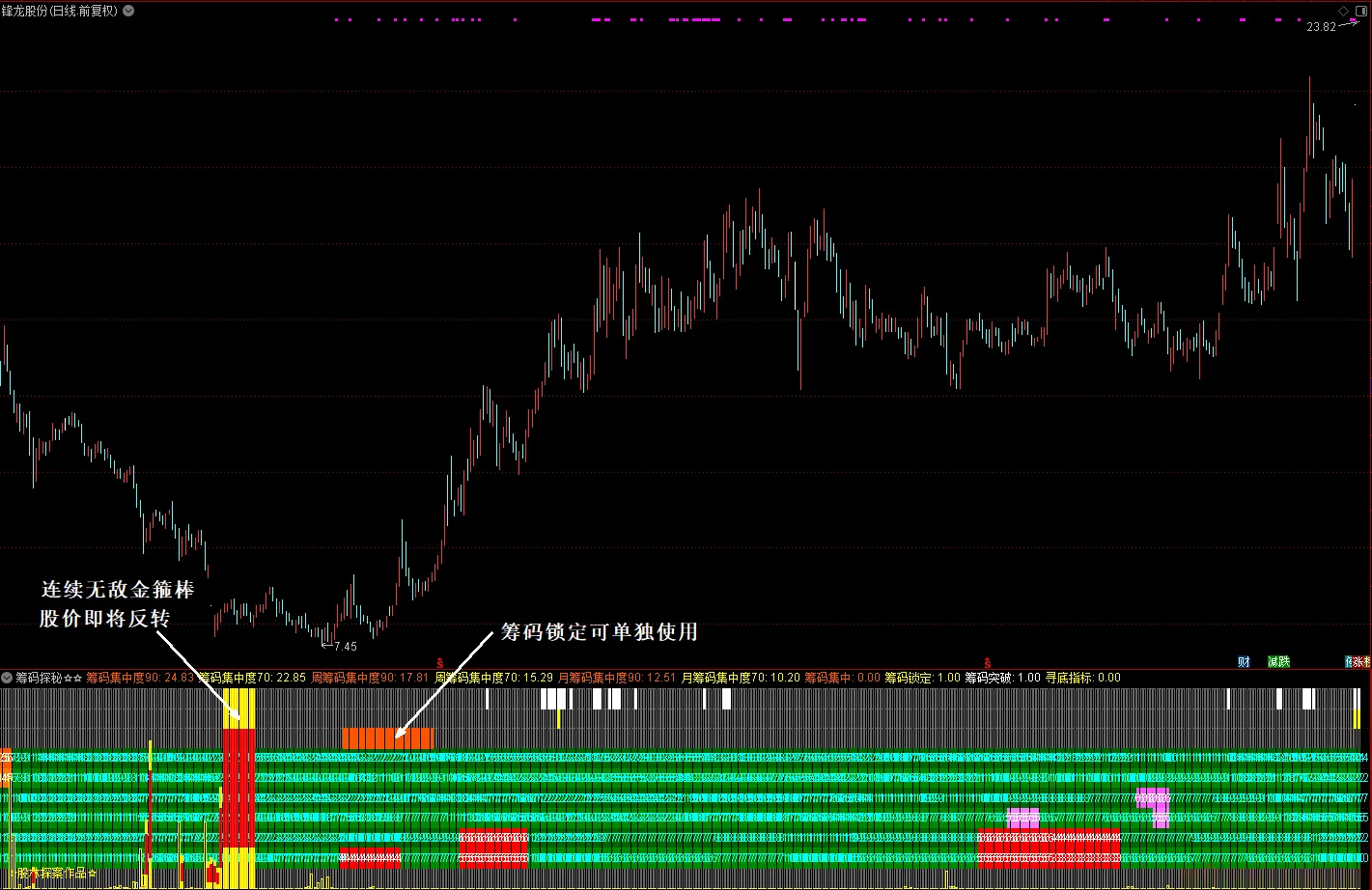Click the 筹码锁定: 1.00 value
Screen dimensions: 1372x890
tap(923, 678)
